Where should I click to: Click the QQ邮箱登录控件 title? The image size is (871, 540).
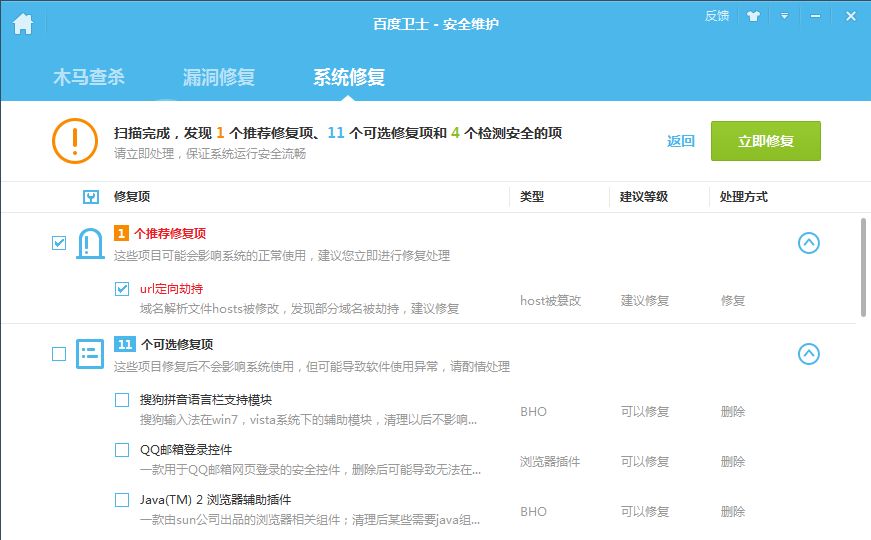point(186,450)
